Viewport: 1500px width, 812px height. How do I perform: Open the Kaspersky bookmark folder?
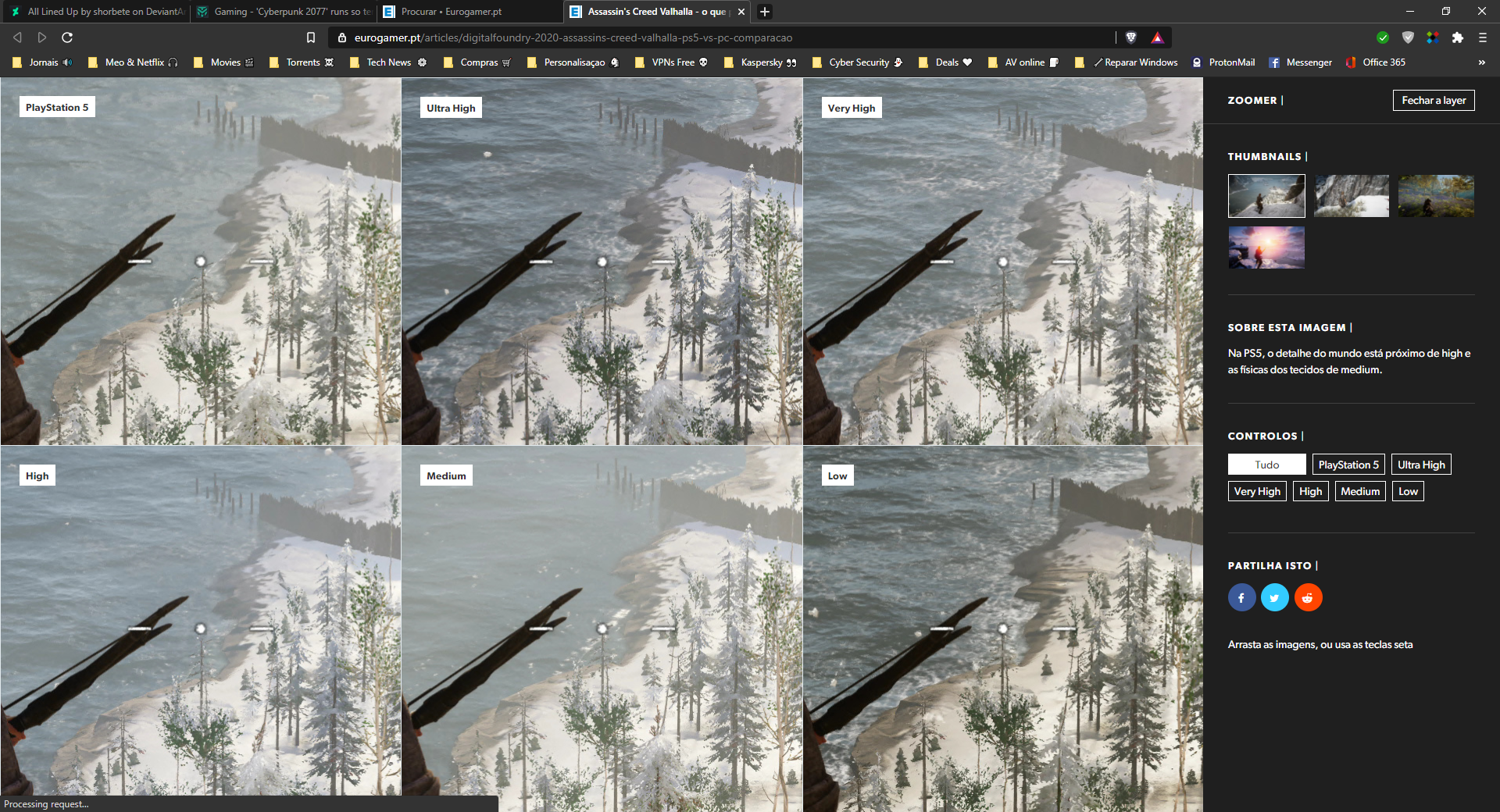pos(760,62)
